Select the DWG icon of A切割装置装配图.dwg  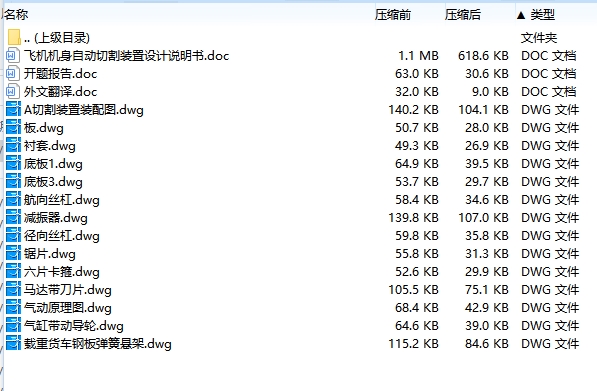tap(13, 110)
